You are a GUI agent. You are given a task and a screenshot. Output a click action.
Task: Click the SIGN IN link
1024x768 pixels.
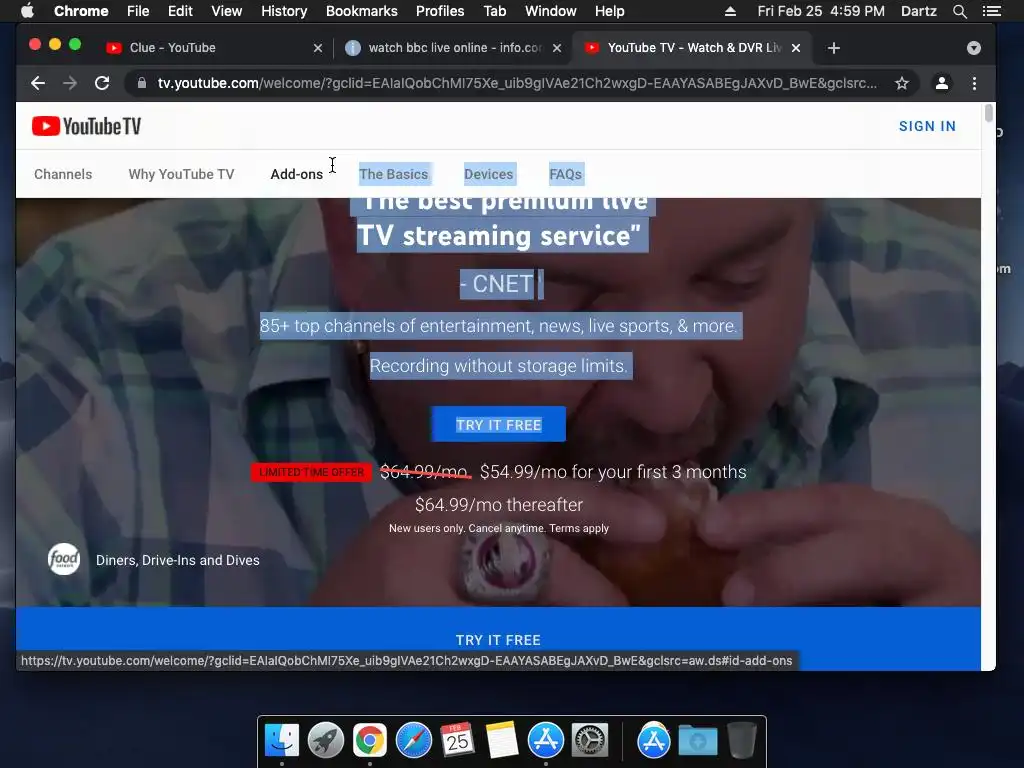click(x=927, y=126)
